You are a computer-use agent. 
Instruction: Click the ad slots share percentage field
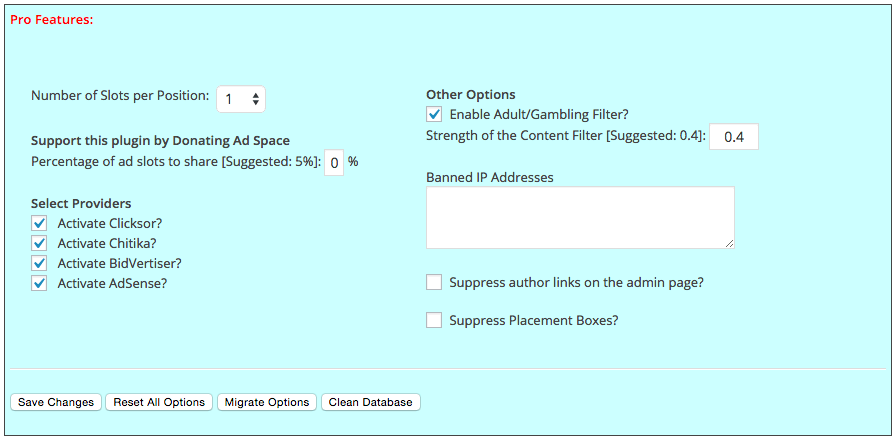click(x=334, y=163)
